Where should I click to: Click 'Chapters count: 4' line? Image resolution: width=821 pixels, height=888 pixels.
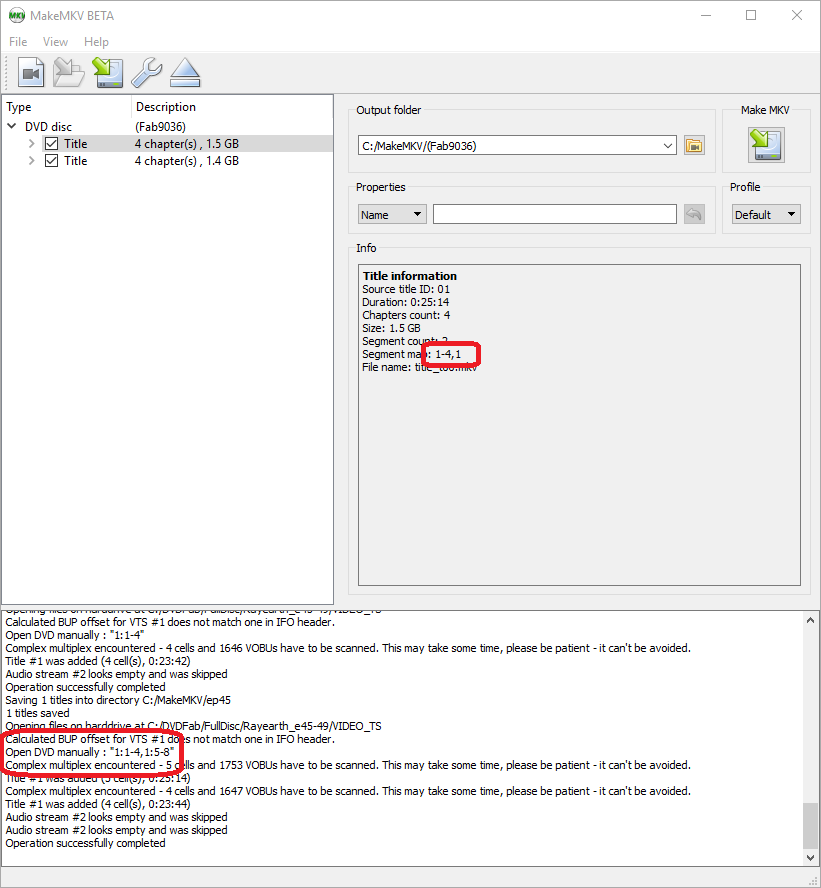(406, 315)
